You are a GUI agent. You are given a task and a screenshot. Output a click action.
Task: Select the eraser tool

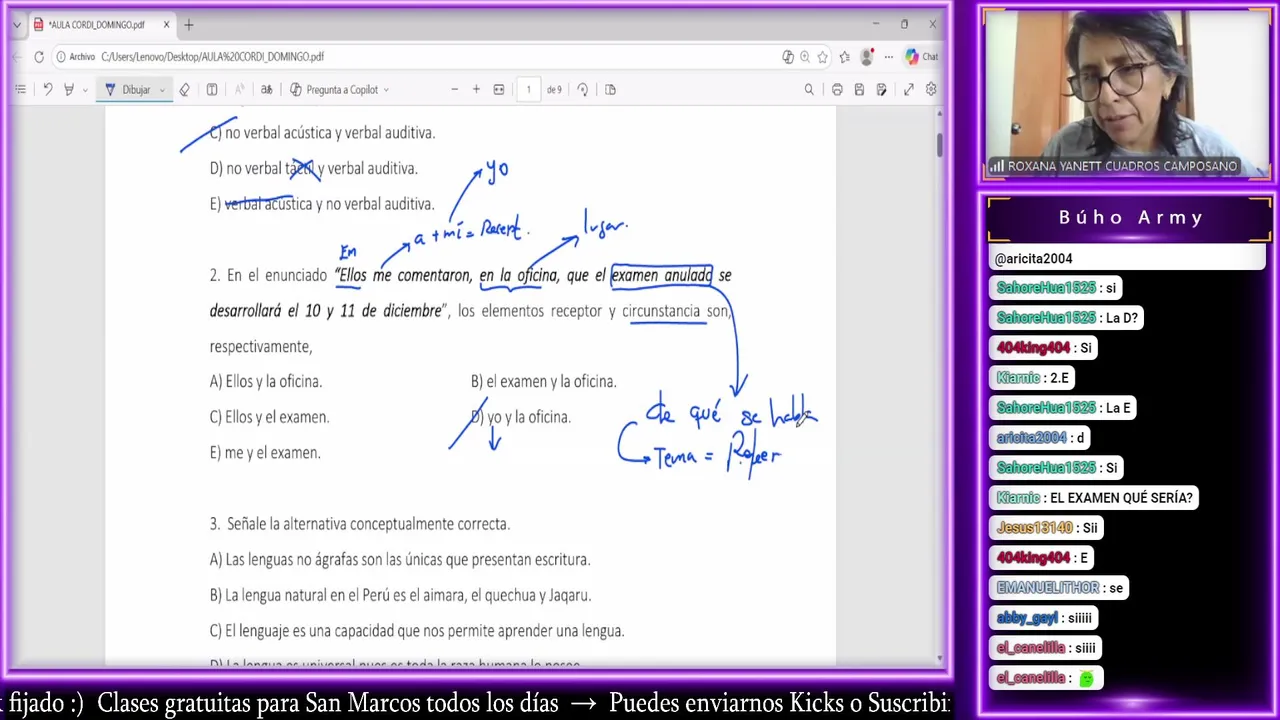click(185, 90)
